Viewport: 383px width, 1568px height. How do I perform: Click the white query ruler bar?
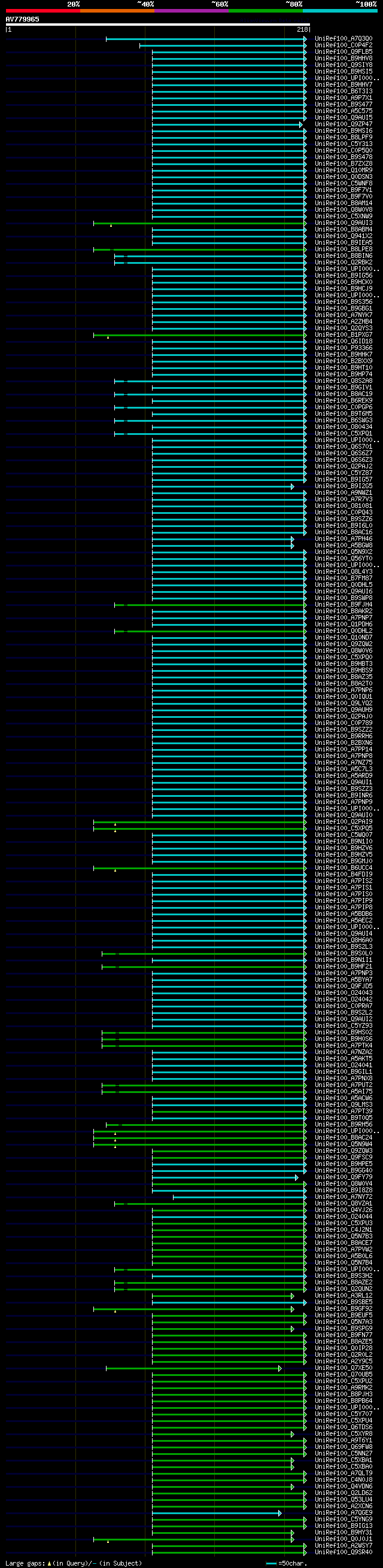point(158,25)
